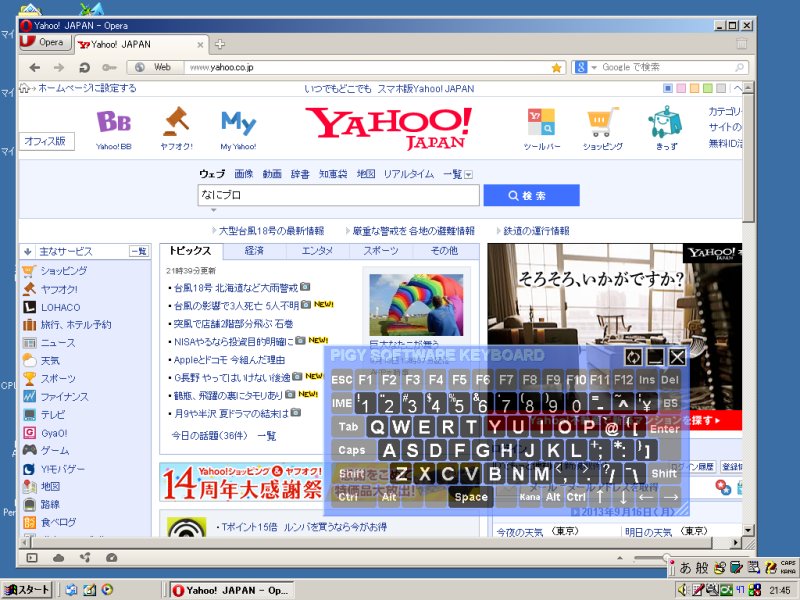Click the blue 検索 button
800x600 pixels.
[x=531, y=195]
